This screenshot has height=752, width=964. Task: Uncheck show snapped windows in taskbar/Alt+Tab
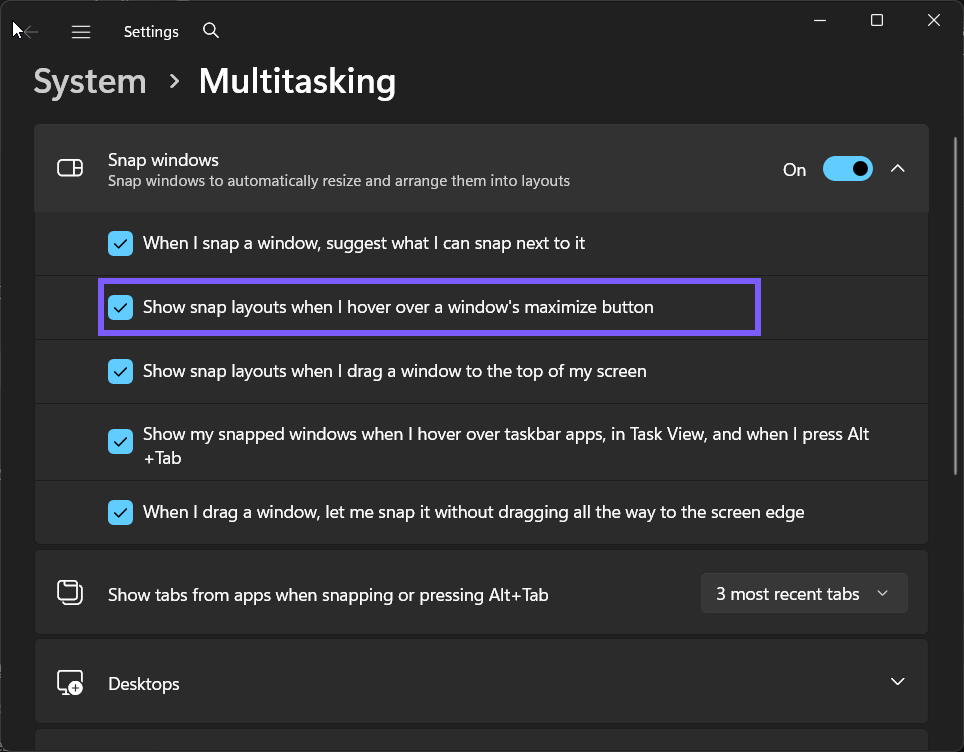click(120, 441)
